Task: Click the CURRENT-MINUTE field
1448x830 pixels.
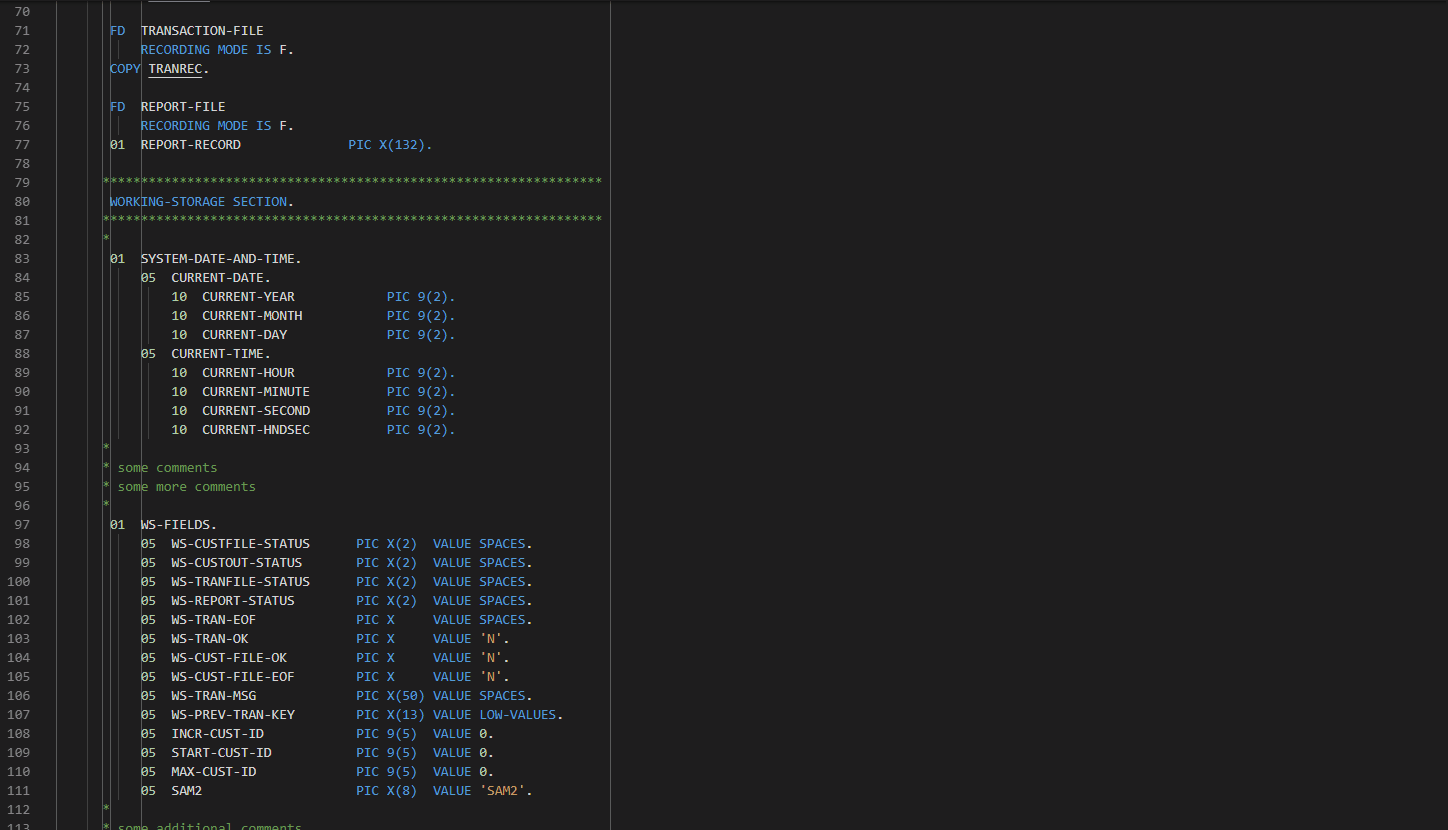Action: 256,392
